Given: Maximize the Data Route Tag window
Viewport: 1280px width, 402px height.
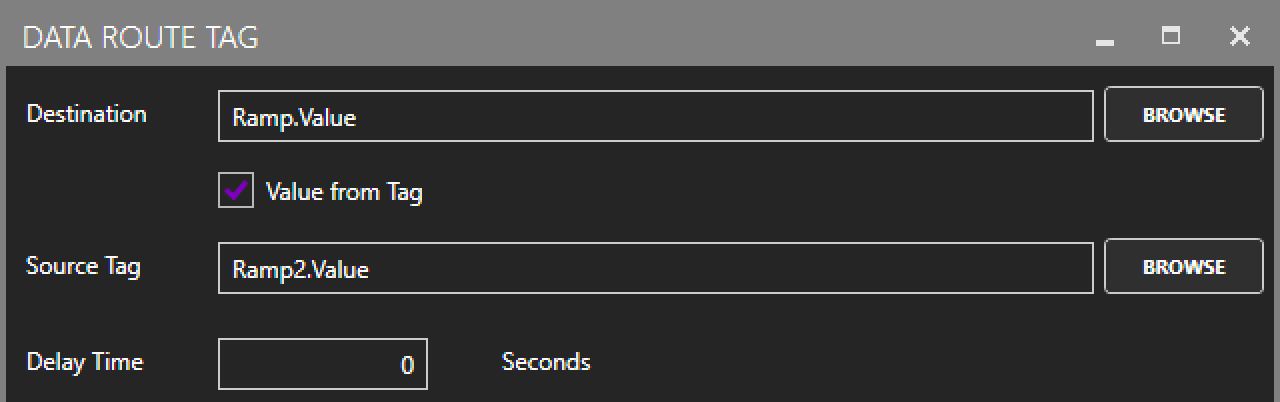Looking at the screenshot, I should click(x=1171, y=37).
